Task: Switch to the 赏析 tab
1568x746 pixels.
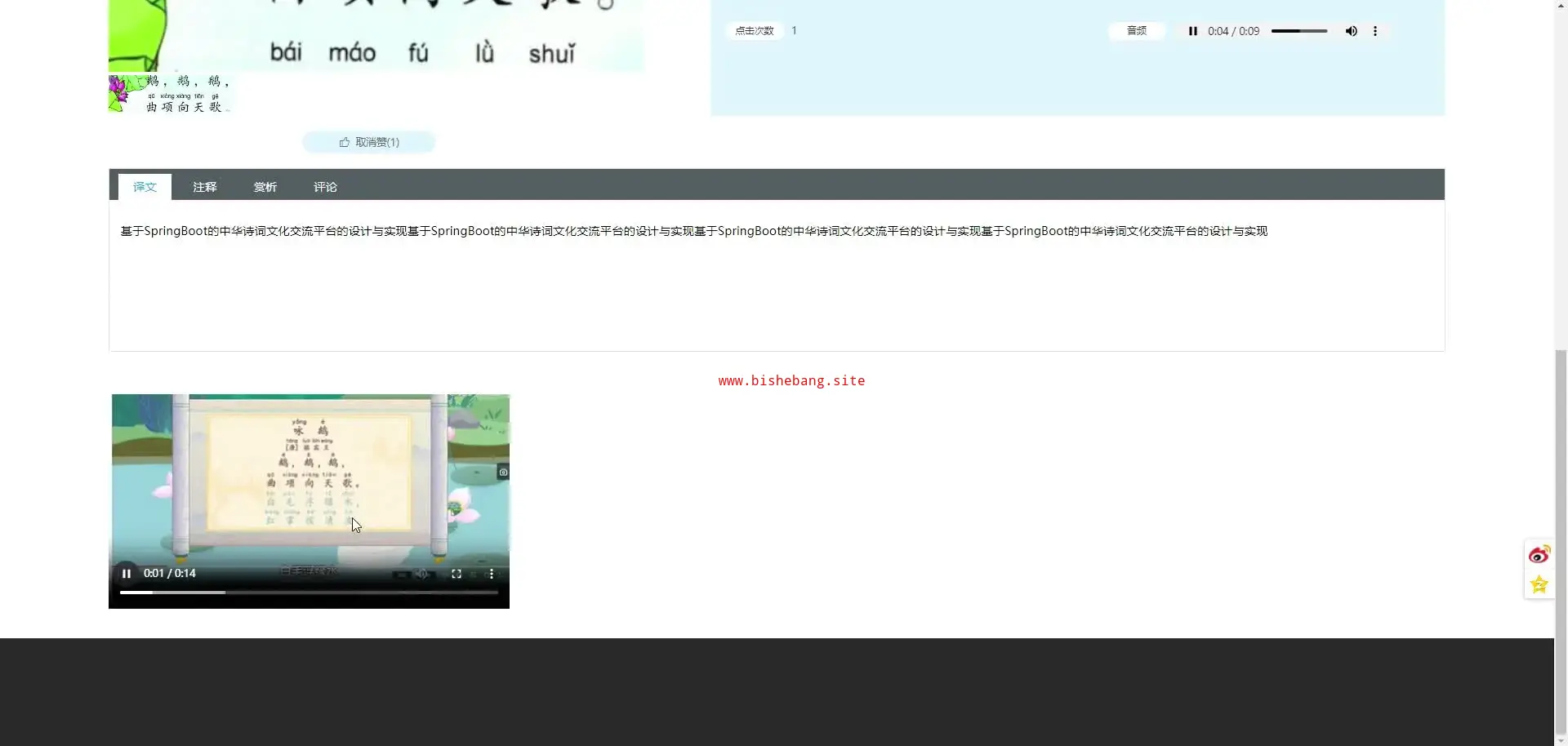Action: coord(265,187)
